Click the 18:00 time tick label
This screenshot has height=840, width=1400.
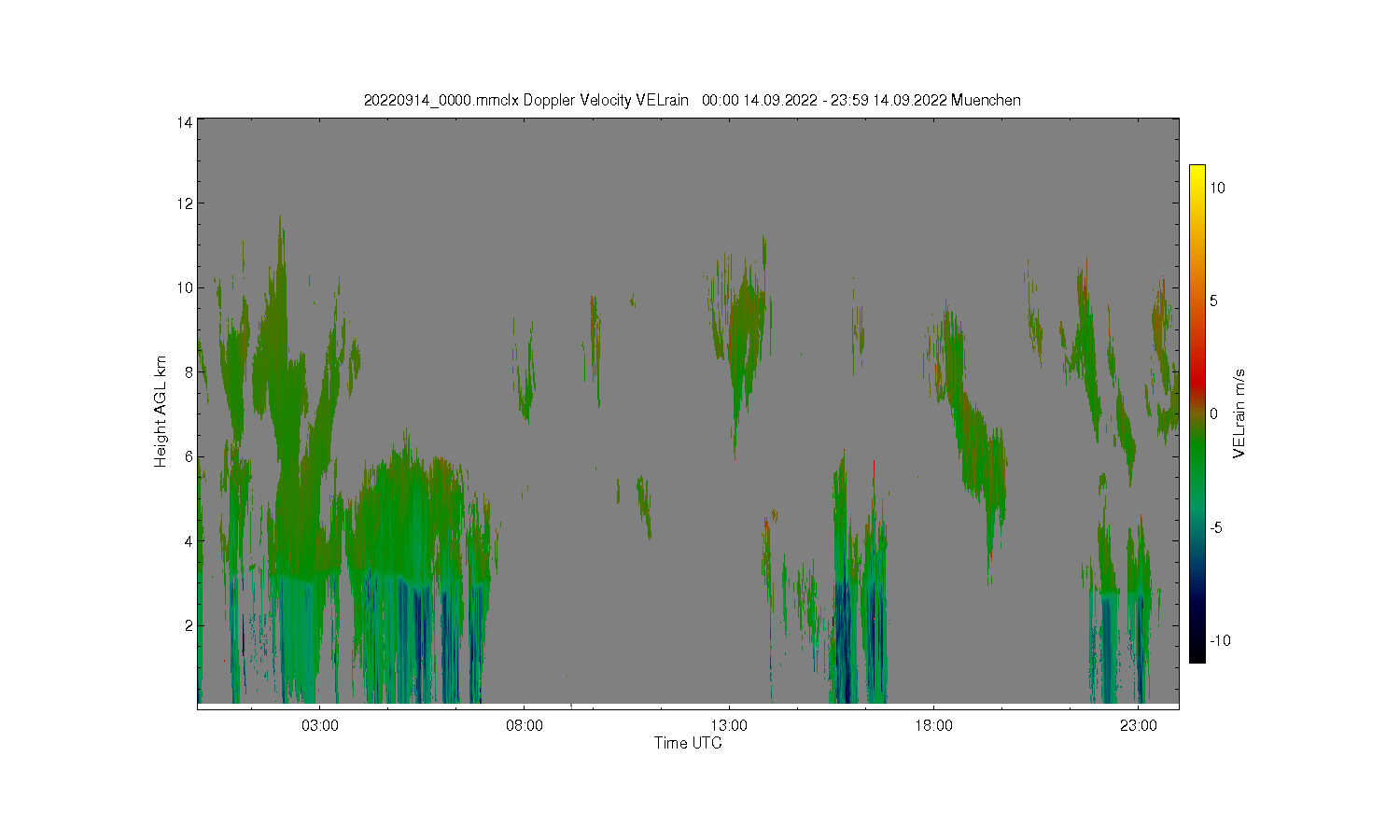933,725
